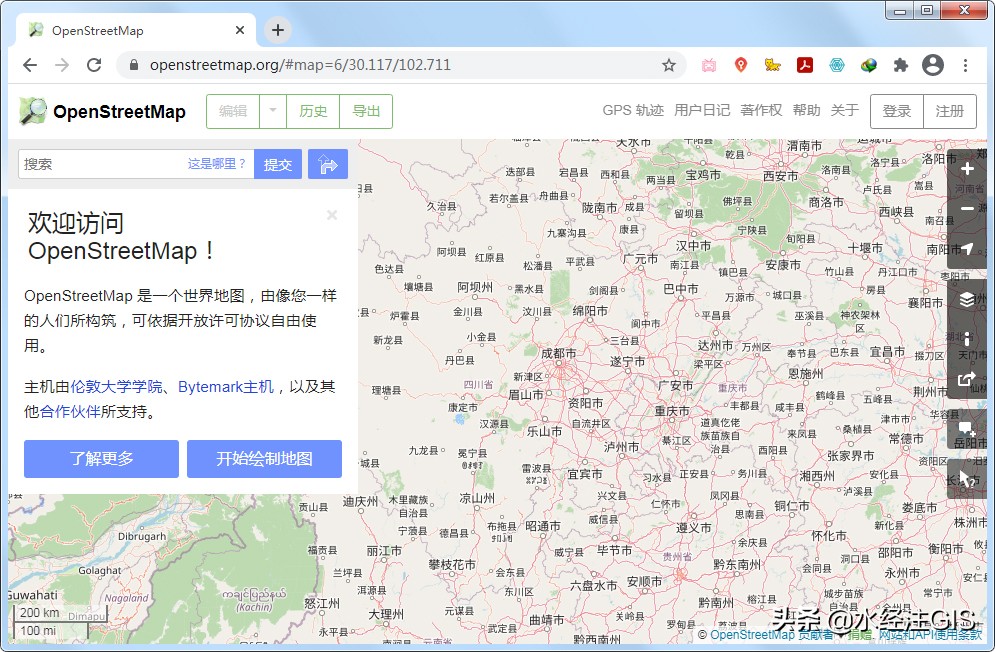Open the 历史 tab

[x=313, y=111]
